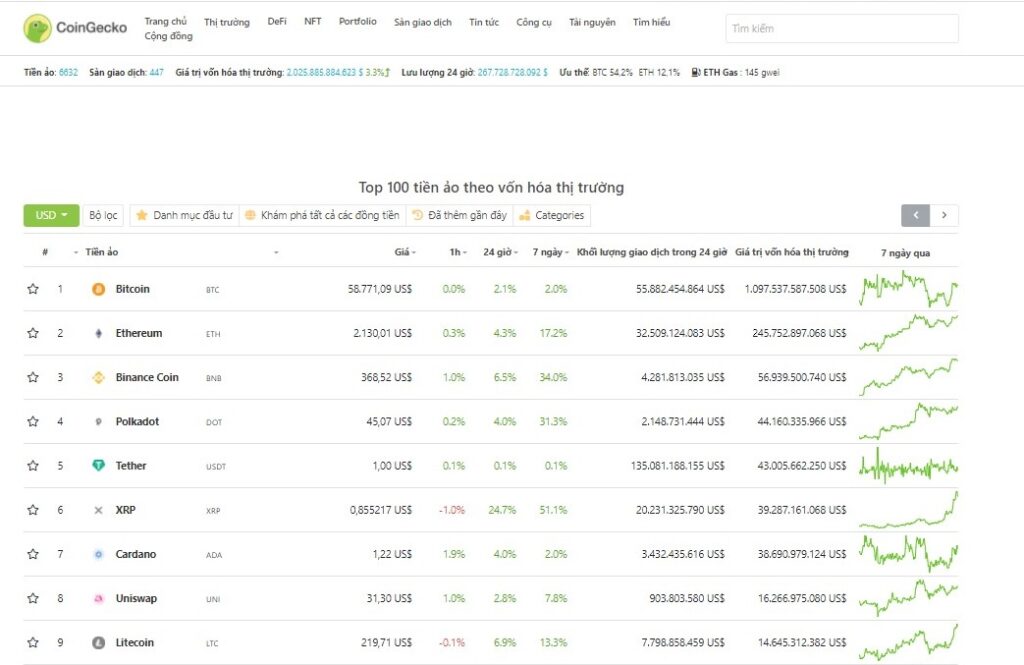Click the Cardano coin icon
Image resolution: width=1024 pixels, height=665 pixels.
[x=99, y=555]
